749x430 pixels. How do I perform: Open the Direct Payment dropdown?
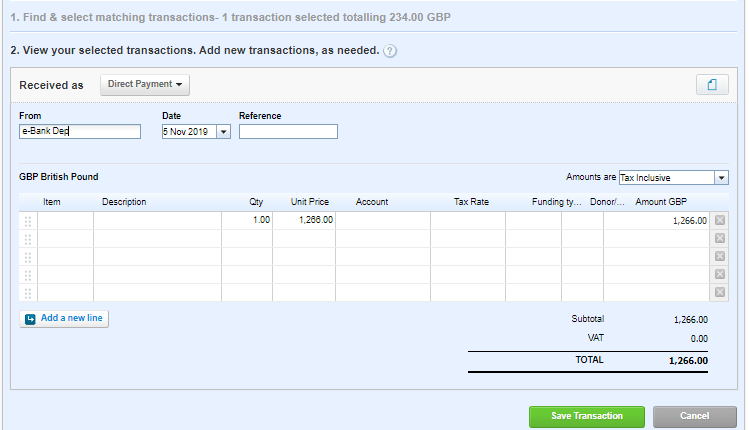tap(145, 85)
